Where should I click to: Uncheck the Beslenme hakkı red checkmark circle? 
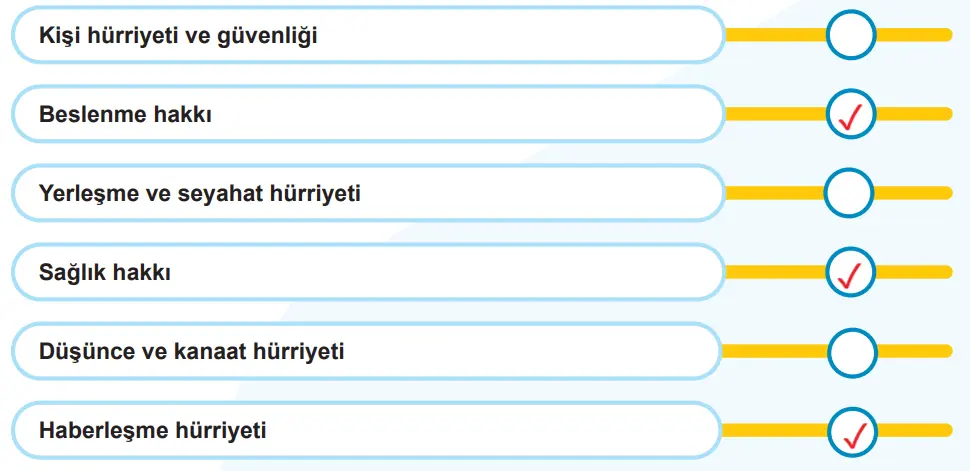(x=851, y=114)
